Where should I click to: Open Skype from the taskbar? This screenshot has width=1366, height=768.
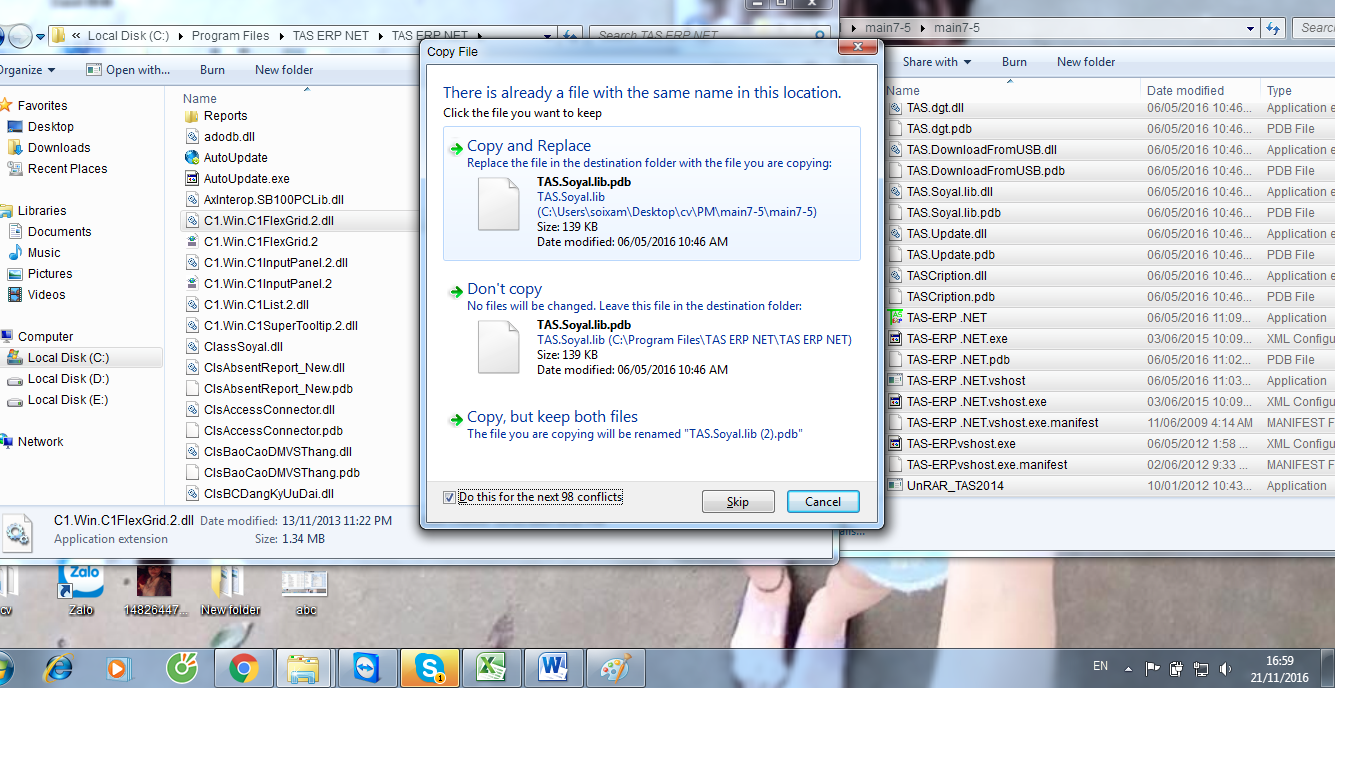point(430,668)
